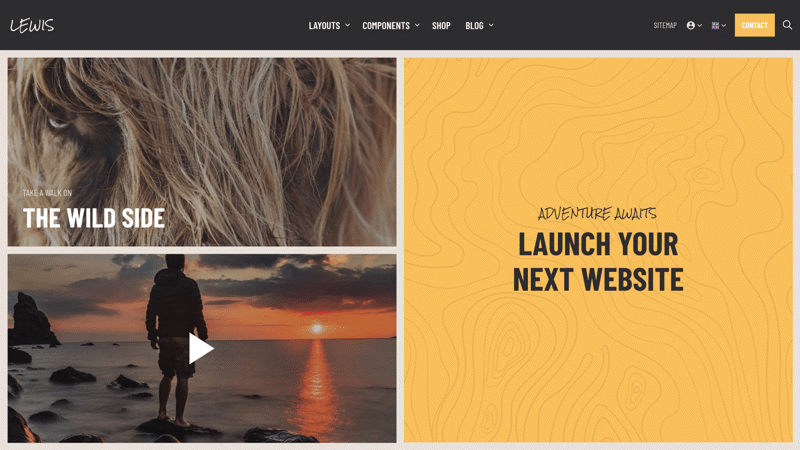Screen dimensions: 800x450
Task: Select the Blog menu item
Action: 474,26
